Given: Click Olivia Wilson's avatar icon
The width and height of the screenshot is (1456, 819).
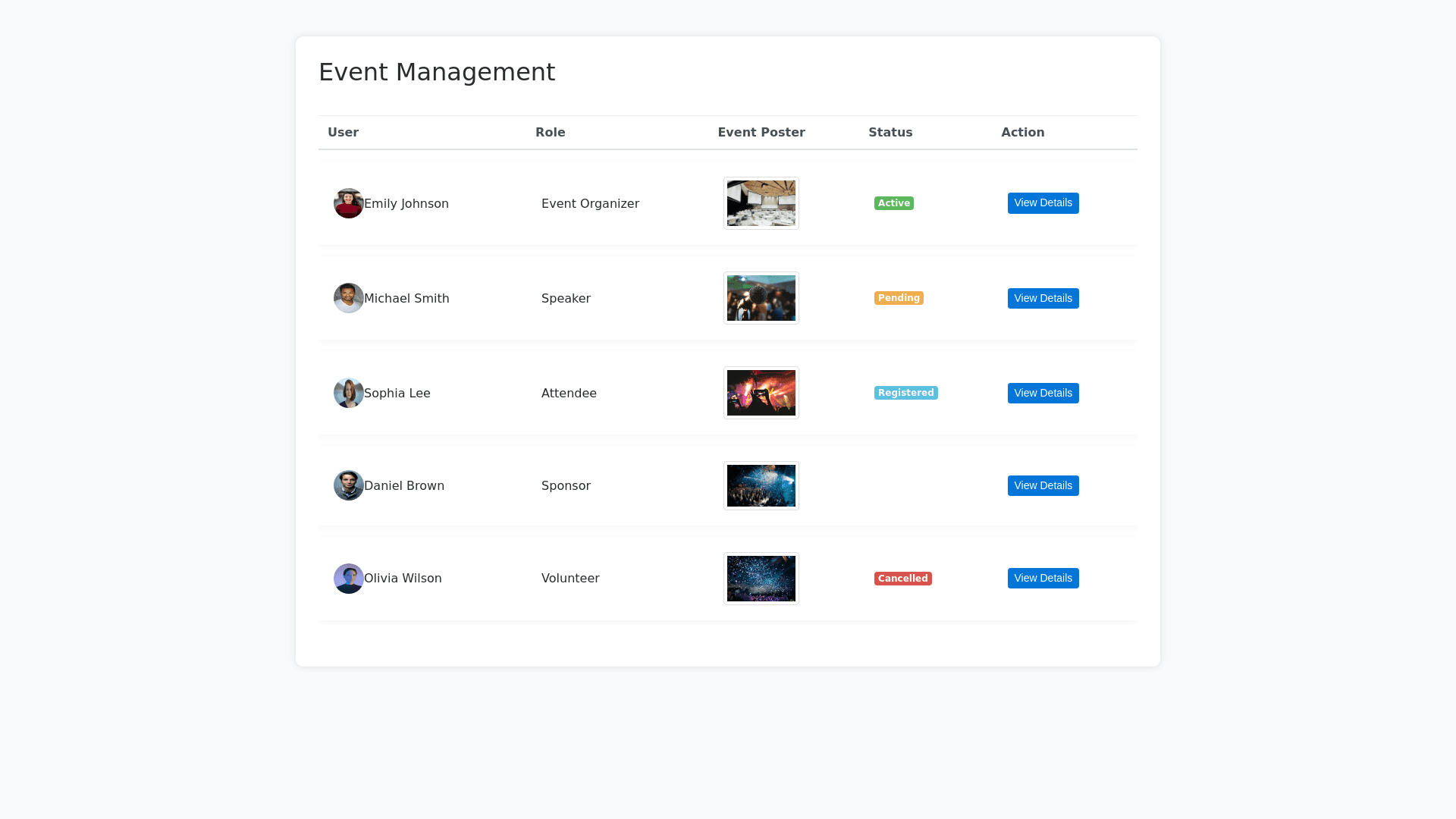Looking at the screenshot, I should click(x=348, y=579).
